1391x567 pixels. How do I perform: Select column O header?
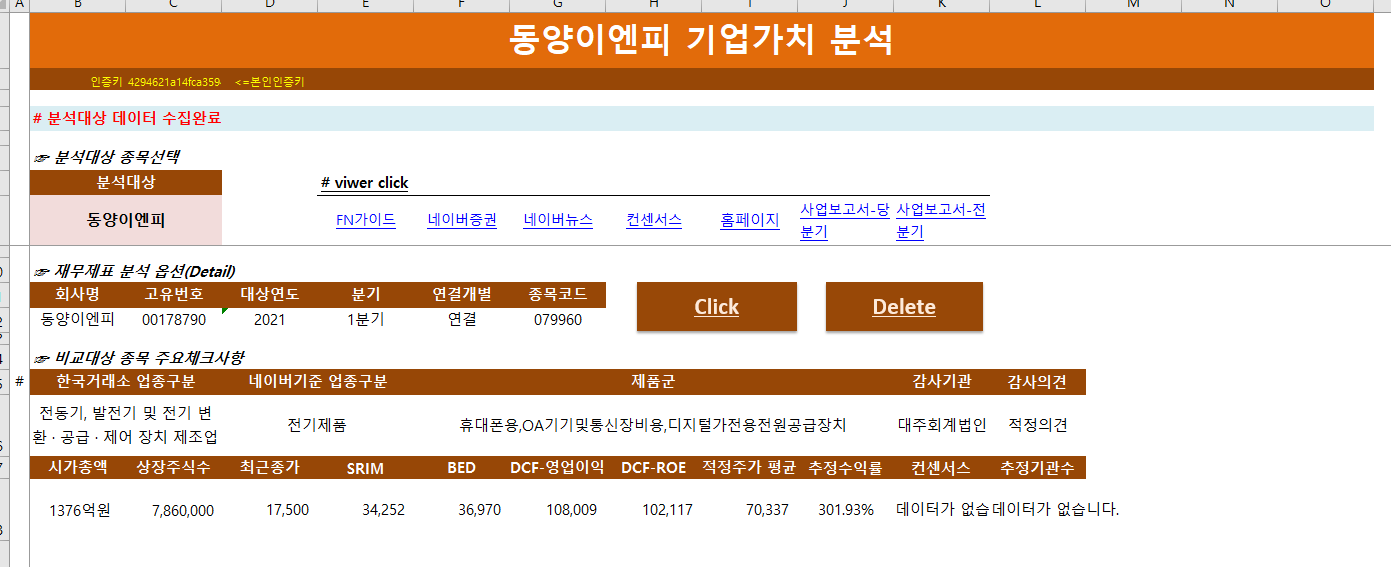pyautogui.click(x=1326, y=5)
